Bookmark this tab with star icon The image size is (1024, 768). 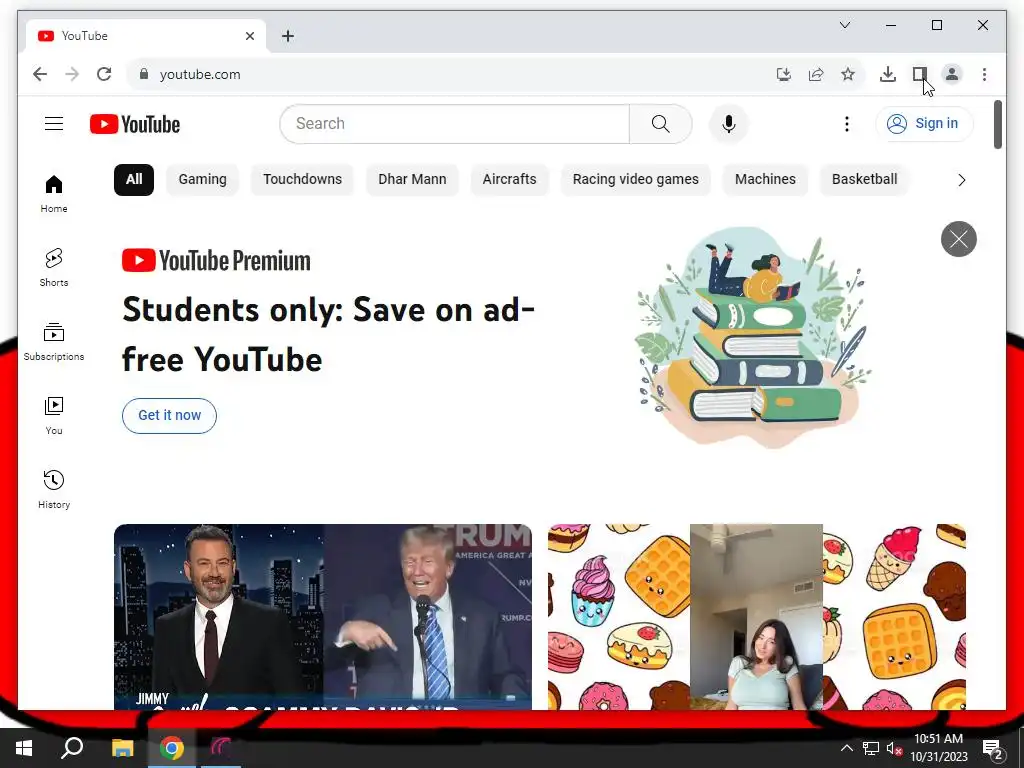tap(848, 74)
